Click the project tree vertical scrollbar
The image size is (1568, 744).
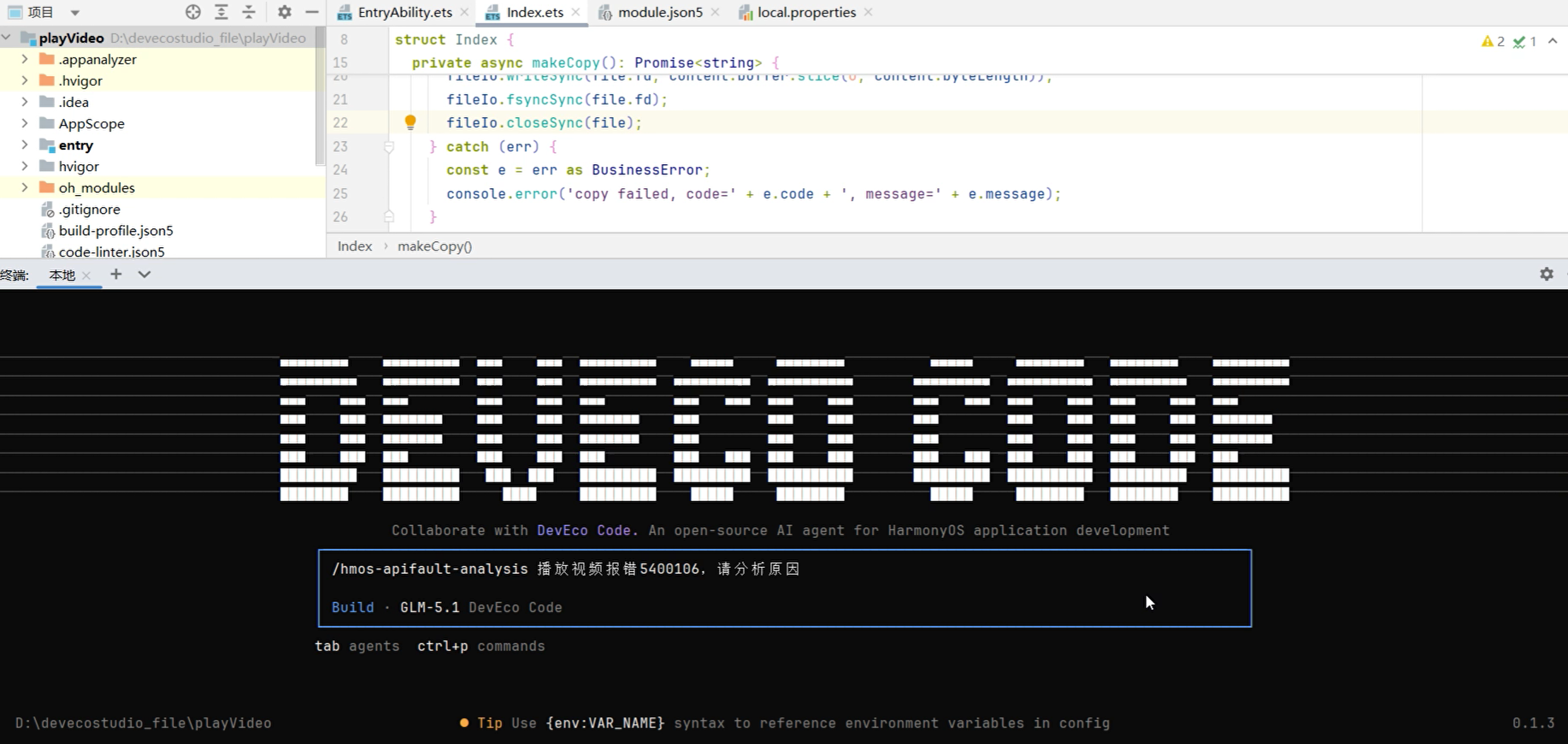pyautogui.click(x=321, y=96)
